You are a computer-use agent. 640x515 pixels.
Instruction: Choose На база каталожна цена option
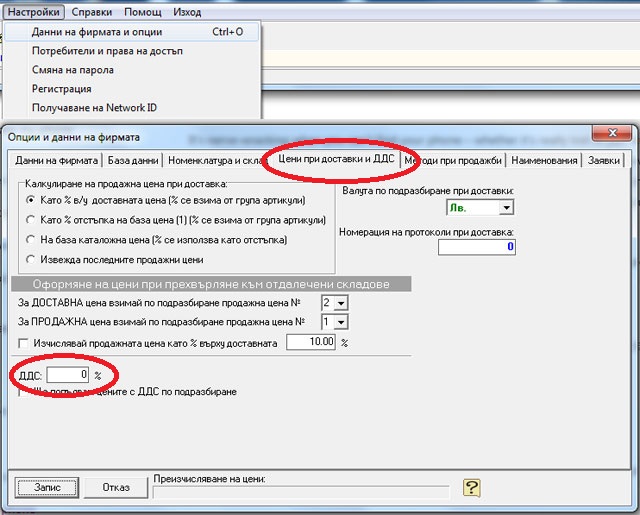pyautogui.click(x=32, y=240)
